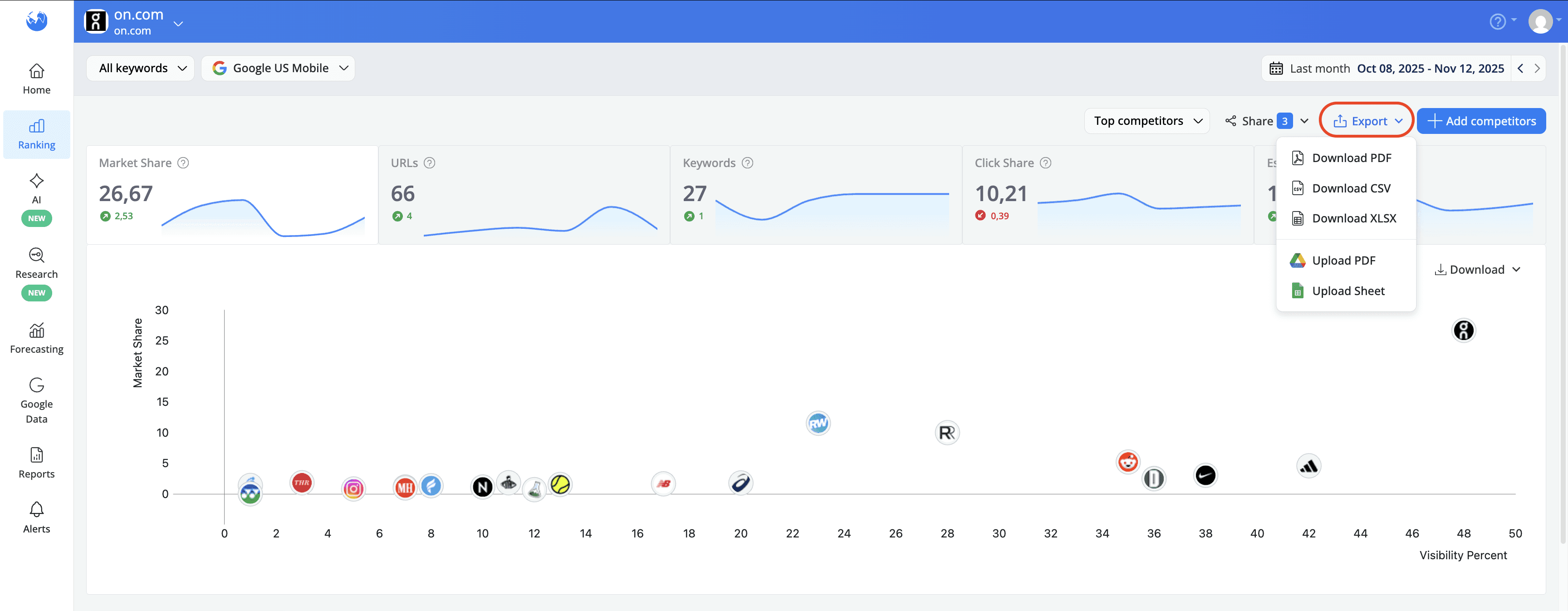Expand the on.com project selector
This screenshot has height=611, width=1568.
point(178,24)
